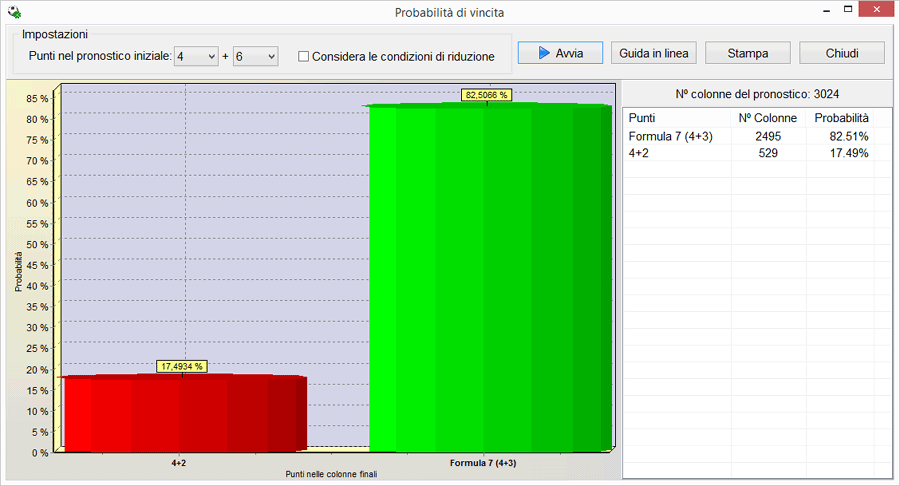Enable Considera le condizioni di riduzione
This screenshot has width=900, height=486.
(x=304, y=57)
